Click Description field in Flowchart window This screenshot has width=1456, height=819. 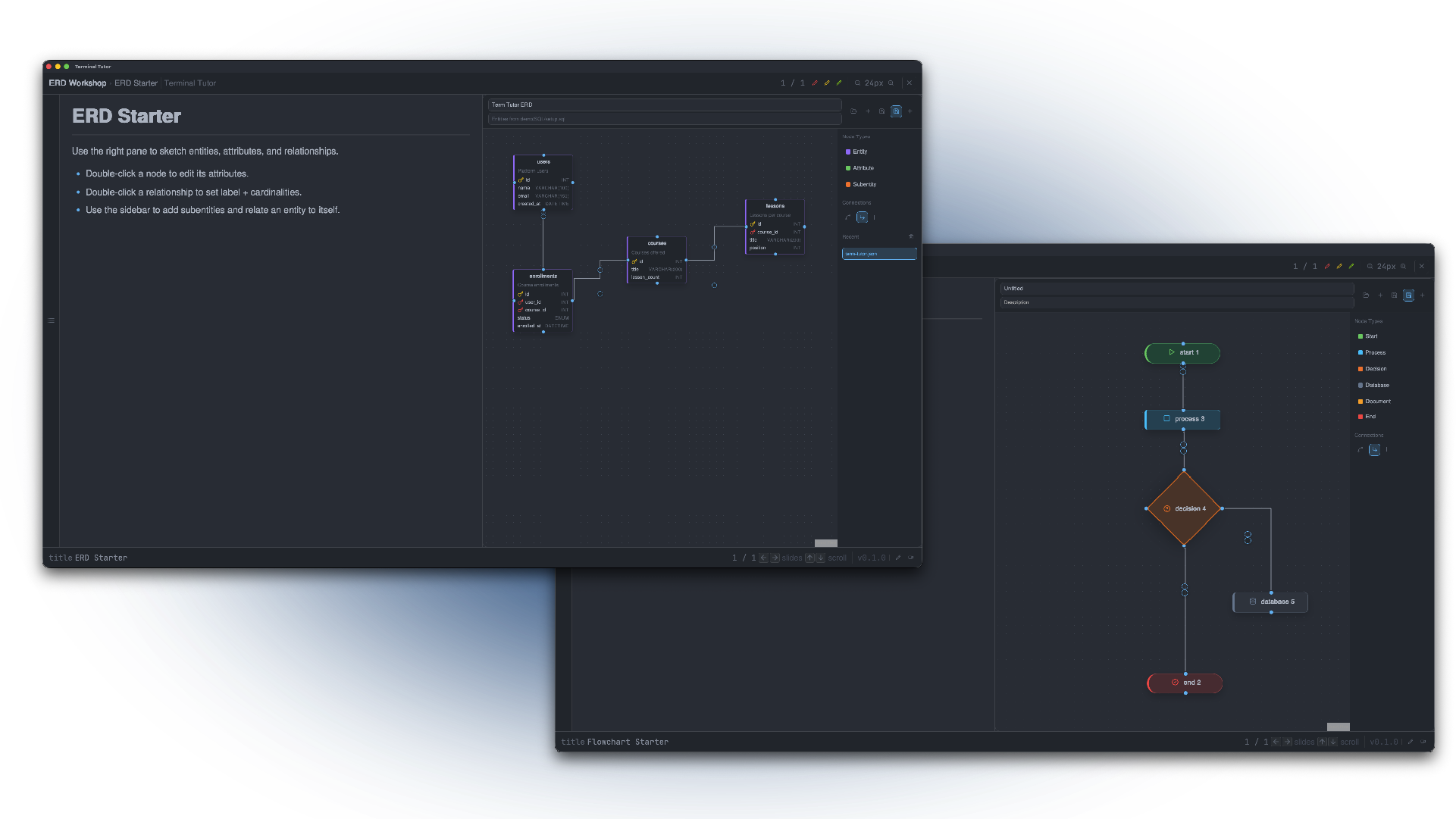[1177, 302]
